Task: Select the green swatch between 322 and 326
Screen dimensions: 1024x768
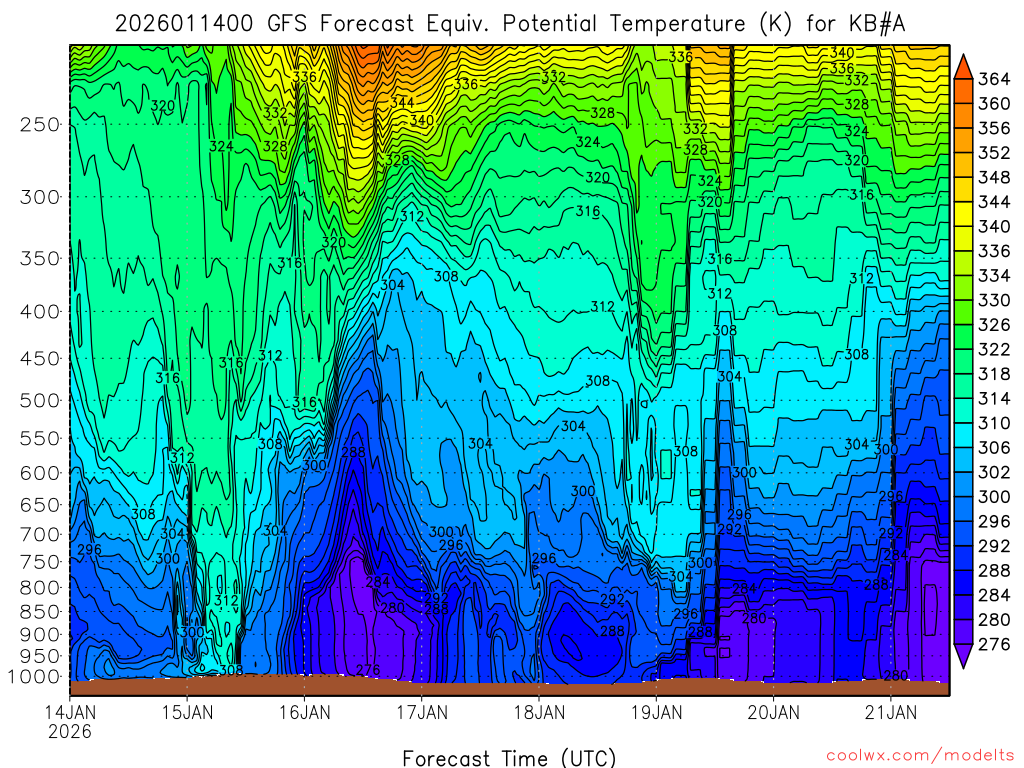Action: pos(966,337)
